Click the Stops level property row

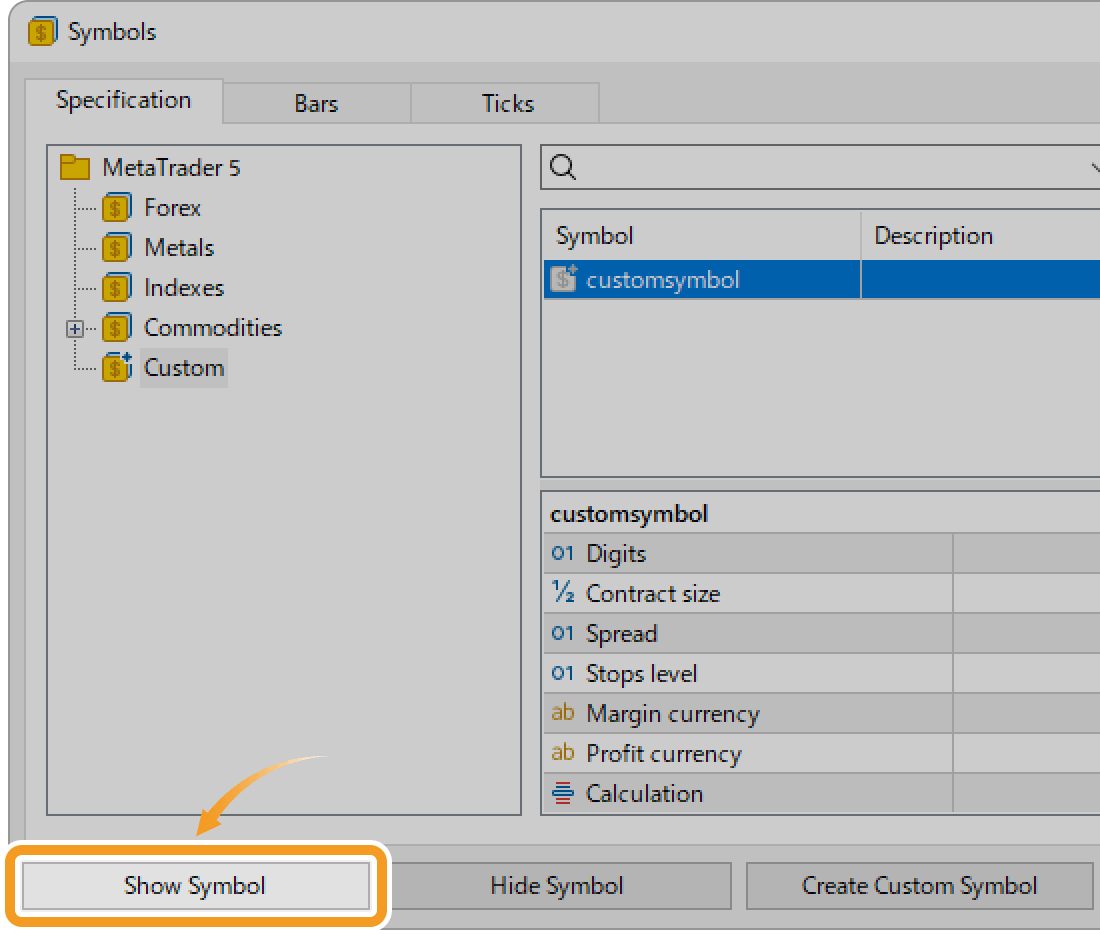point(821,674)
